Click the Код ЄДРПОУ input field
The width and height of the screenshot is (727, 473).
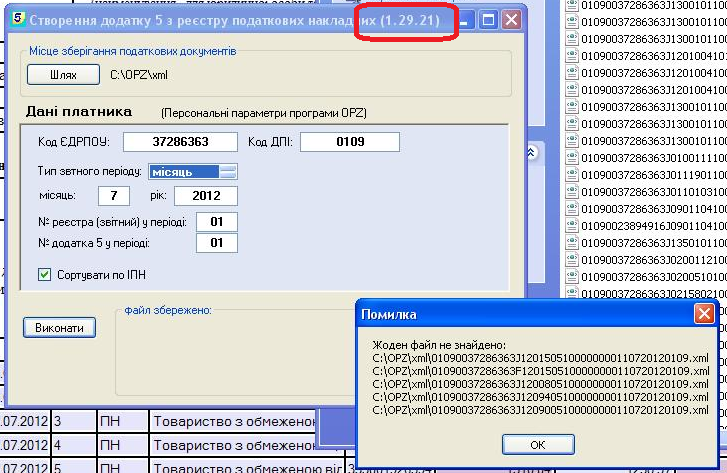(x=181, y=142)
